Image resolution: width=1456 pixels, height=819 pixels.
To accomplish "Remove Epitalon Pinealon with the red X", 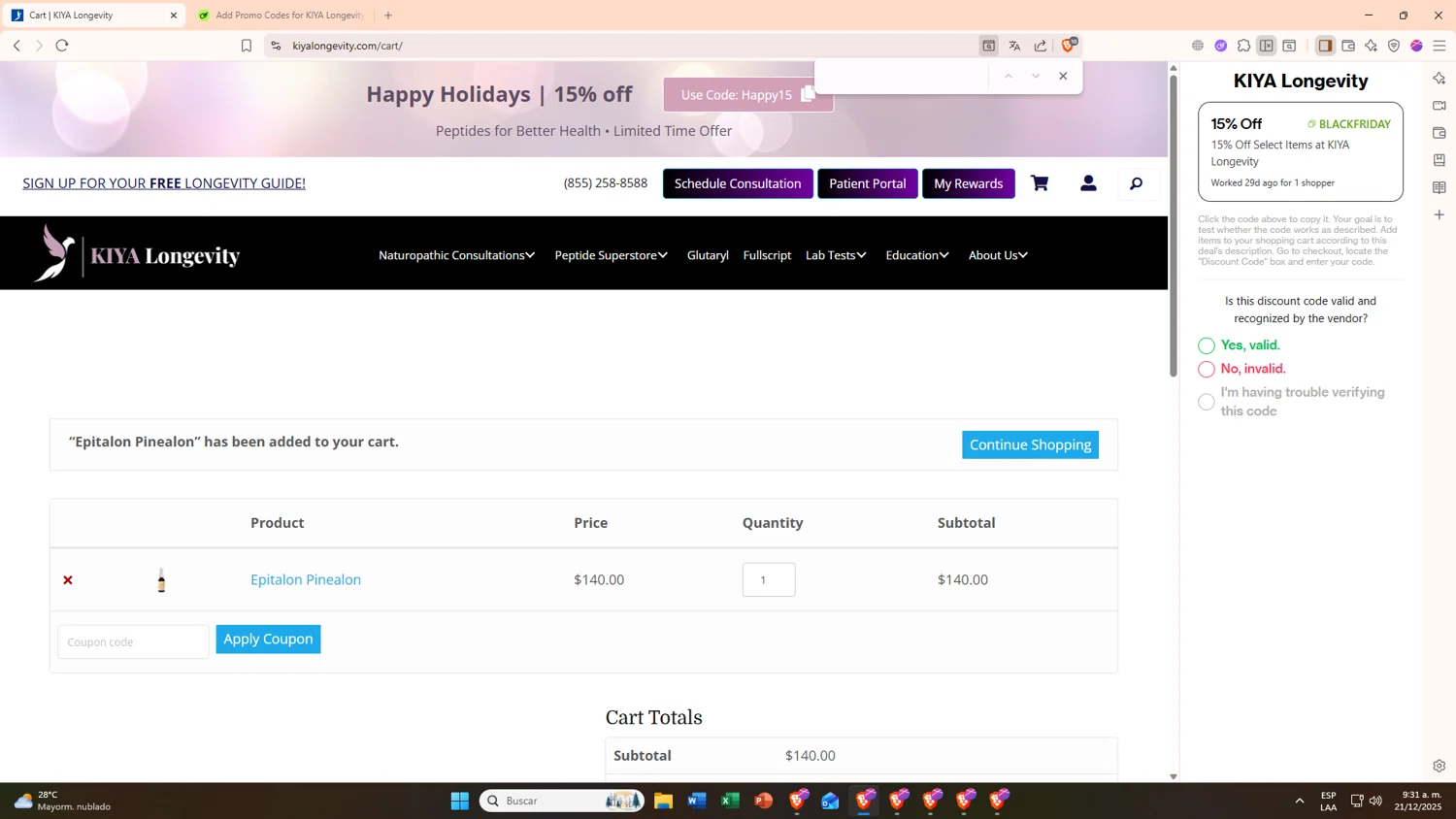I will (68, 580).
